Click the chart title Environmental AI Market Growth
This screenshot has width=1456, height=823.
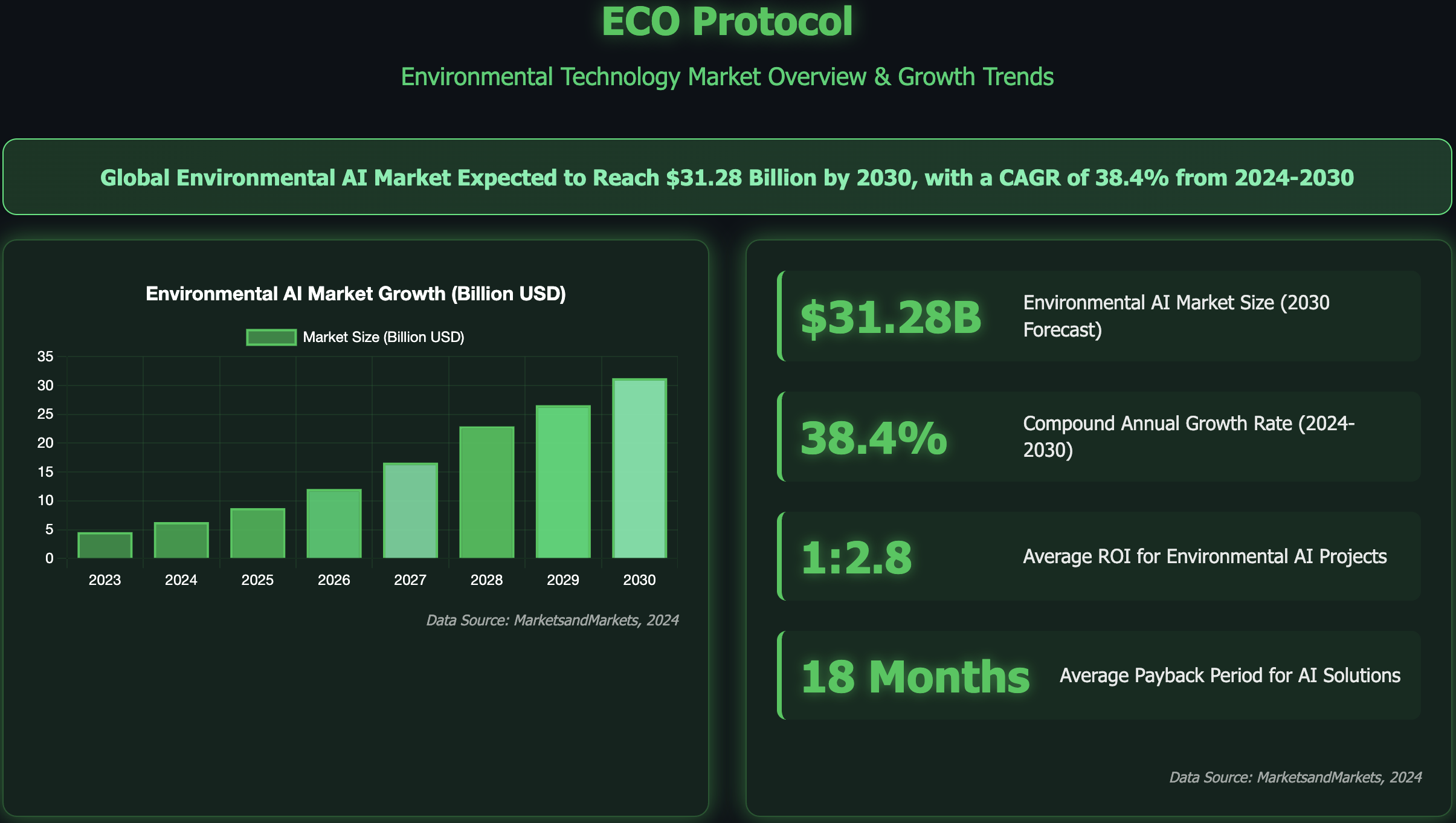[x=356, y=294]
